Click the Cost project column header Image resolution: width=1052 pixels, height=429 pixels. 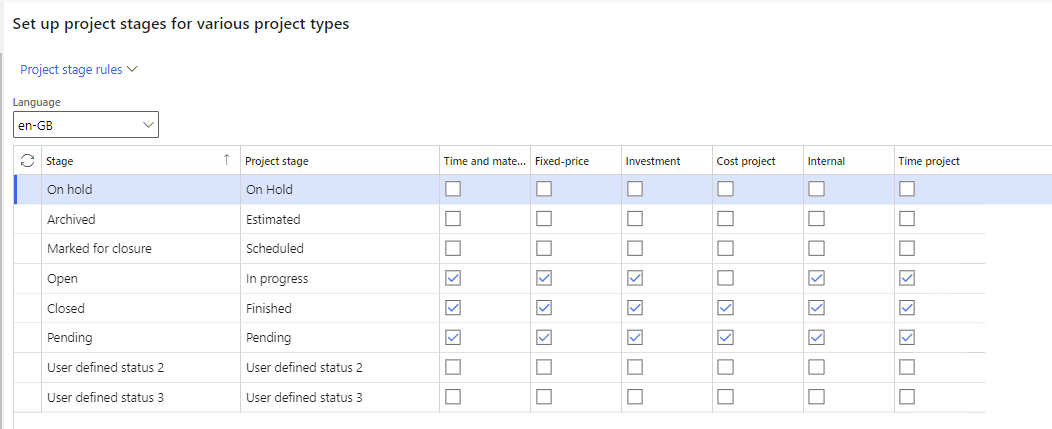click(757, 161)
